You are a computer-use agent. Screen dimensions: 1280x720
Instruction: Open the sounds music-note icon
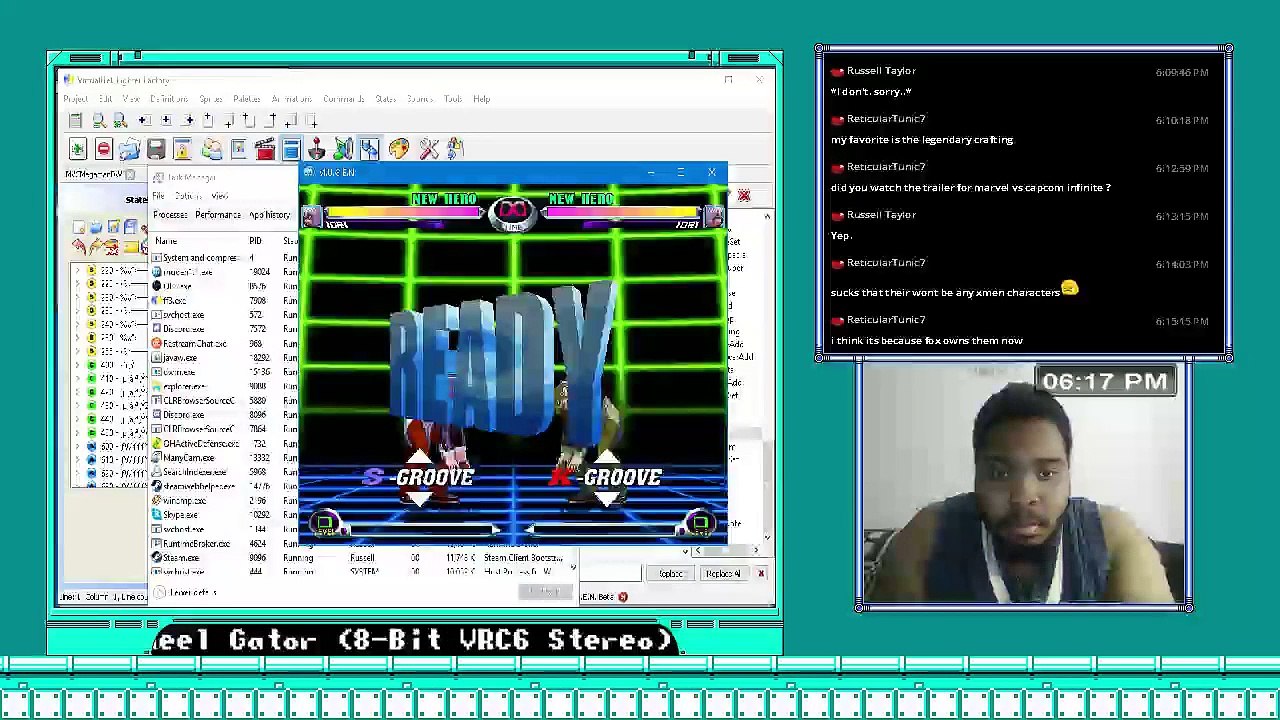coord(343,149)
